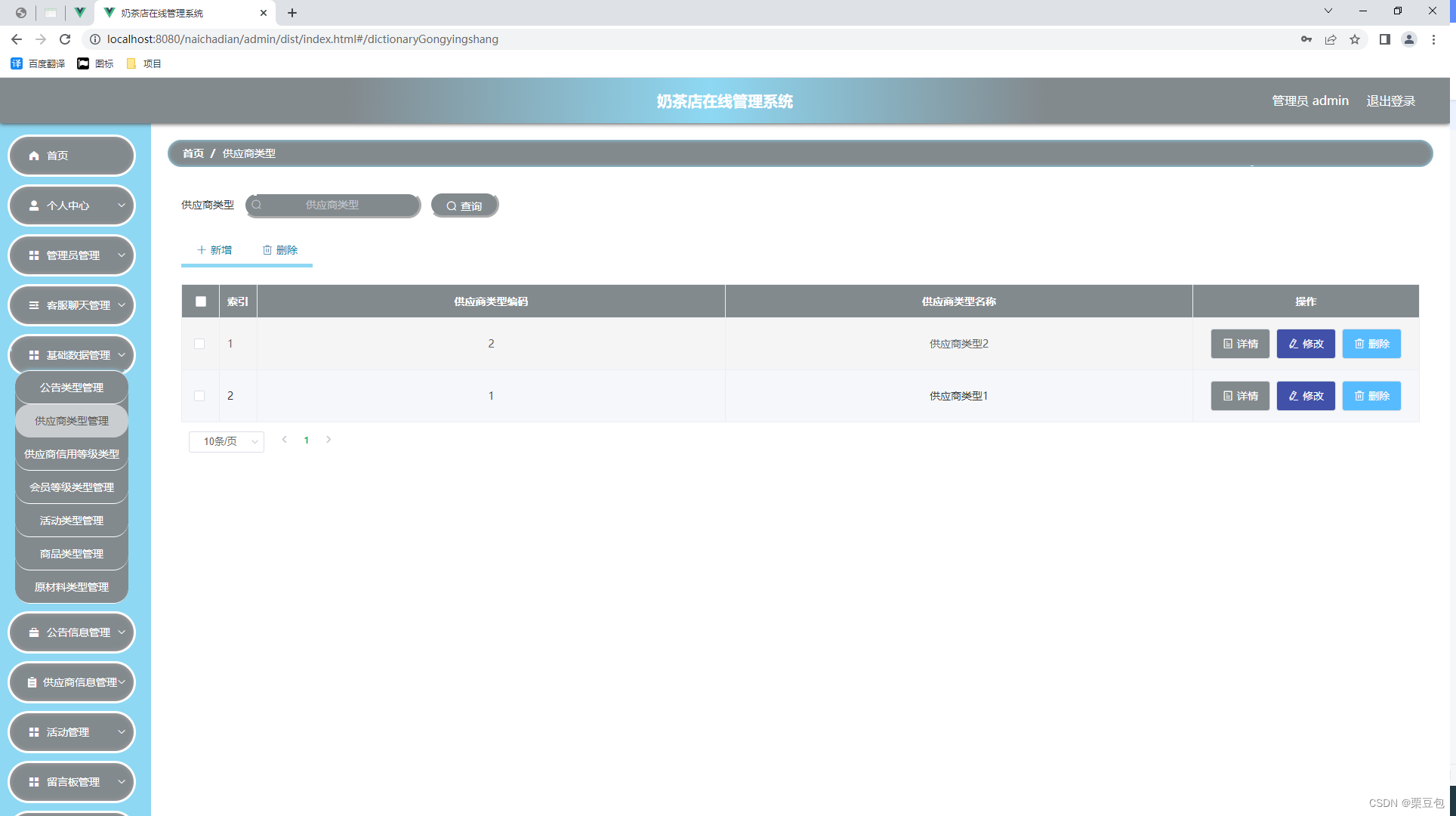Click the trash icon for batch 删除
1456x816 pixels.
[267, 250]
